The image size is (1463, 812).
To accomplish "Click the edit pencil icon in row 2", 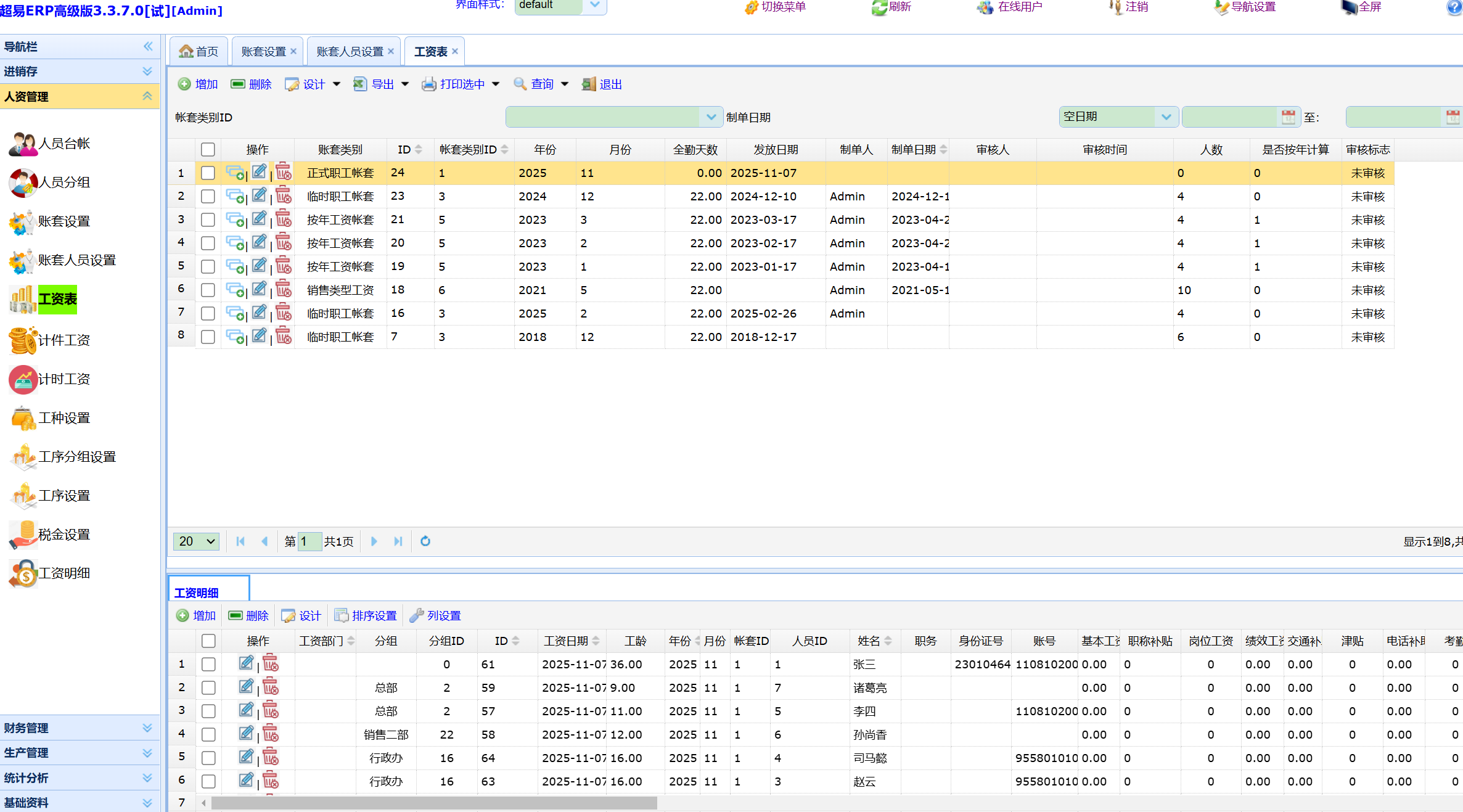I will 260,195.
